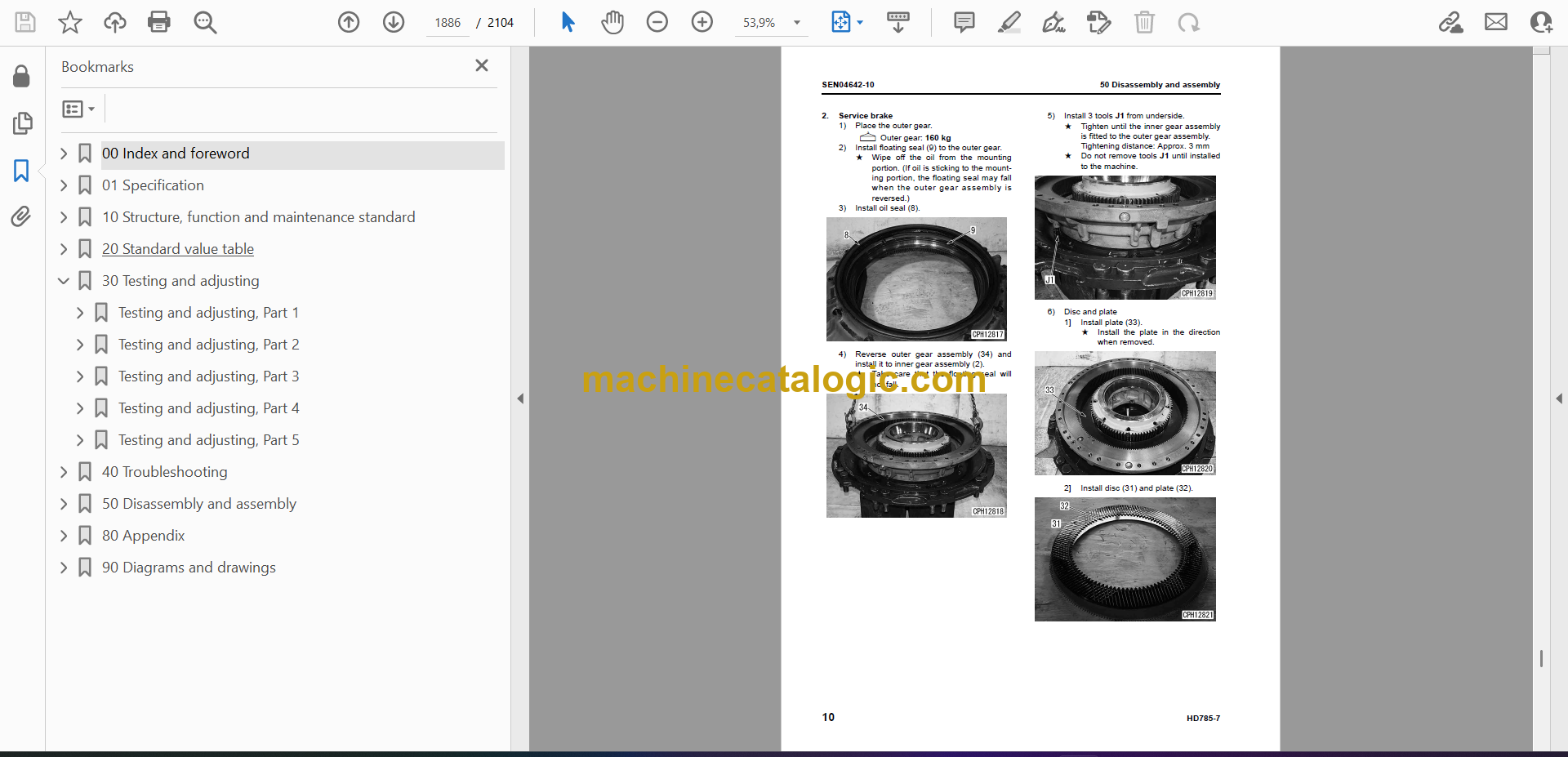Expand Testing and adjusting, Part 3
Screen dimensions: 1568x757
click(80, 376)
